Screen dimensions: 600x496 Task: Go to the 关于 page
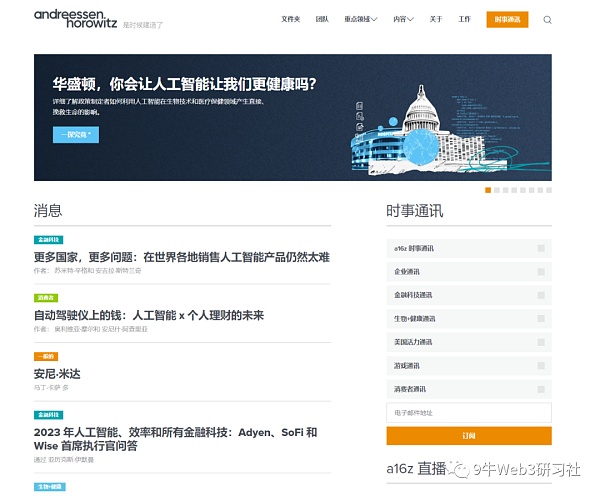pyautogui.click(x=436, y=19)
